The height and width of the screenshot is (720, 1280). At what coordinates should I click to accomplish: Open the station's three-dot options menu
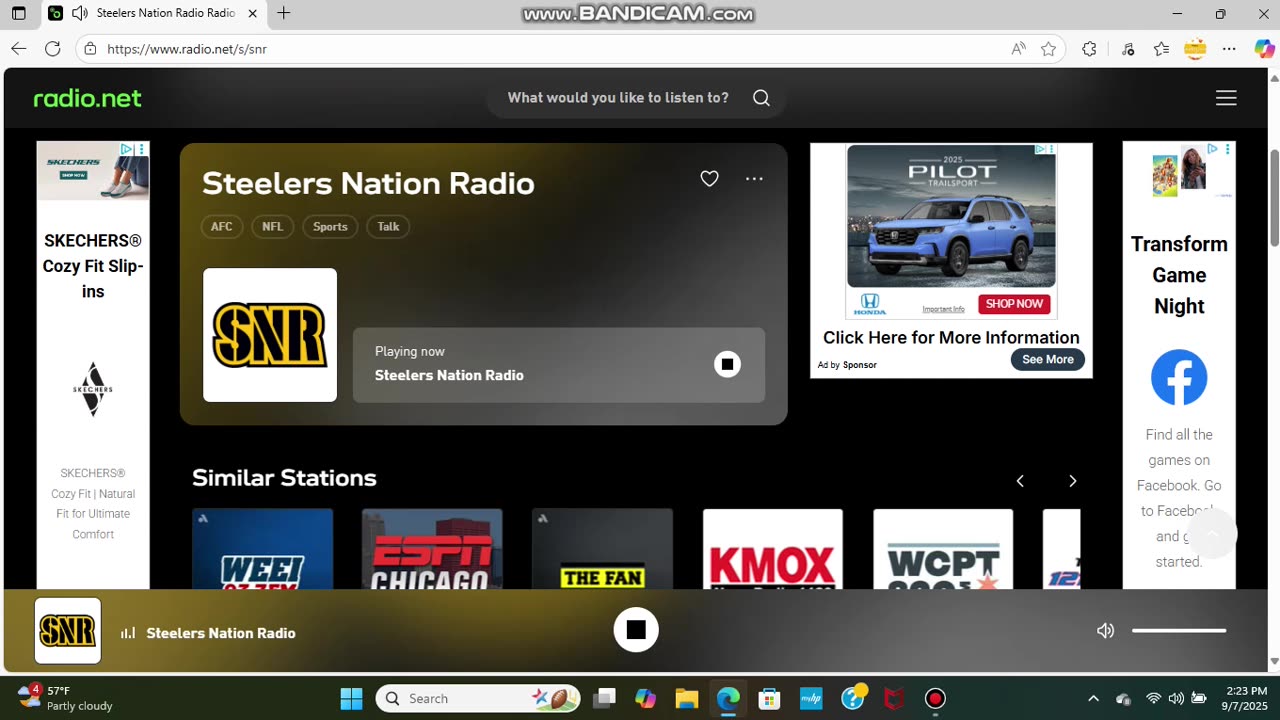coord(754,179)
